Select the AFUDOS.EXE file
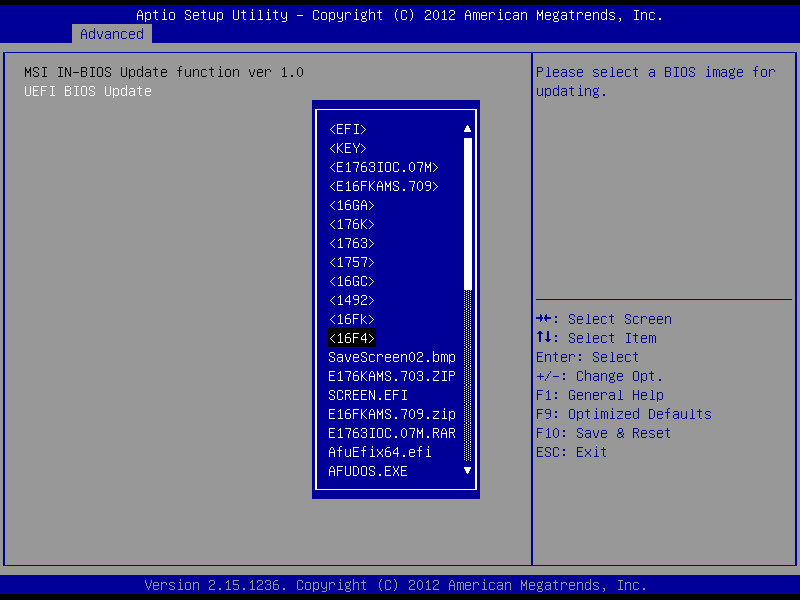 click(368, 471)
